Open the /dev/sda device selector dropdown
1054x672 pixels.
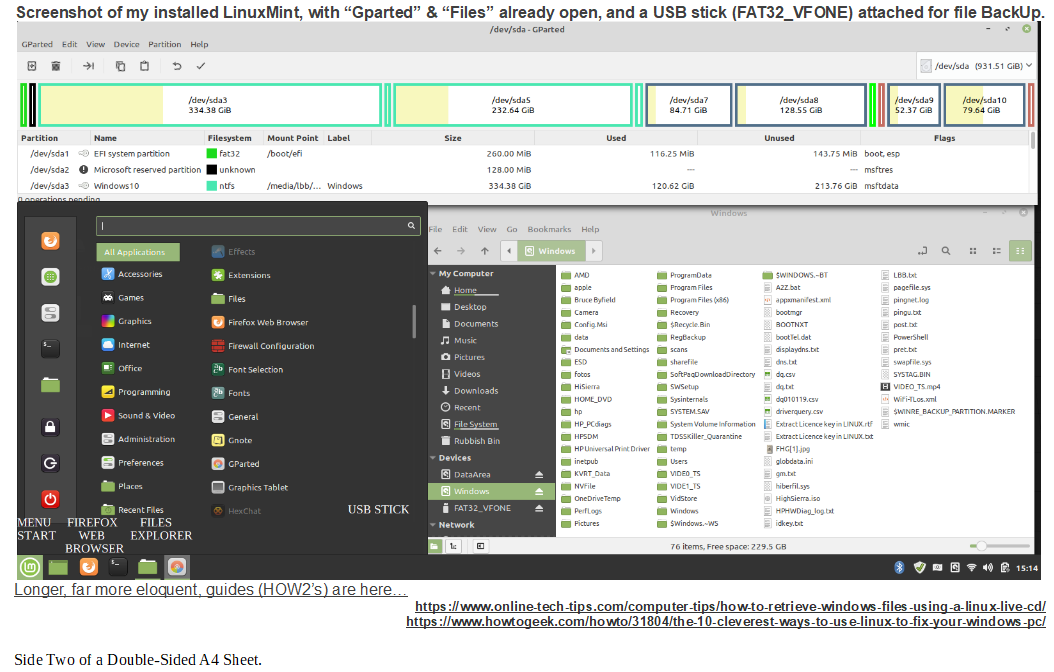(x=975, y=66)
